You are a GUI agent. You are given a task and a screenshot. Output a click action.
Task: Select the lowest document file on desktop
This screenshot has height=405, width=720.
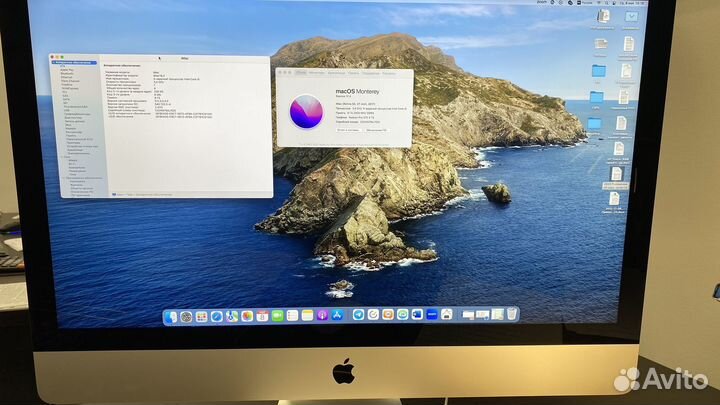coord(614,199)
